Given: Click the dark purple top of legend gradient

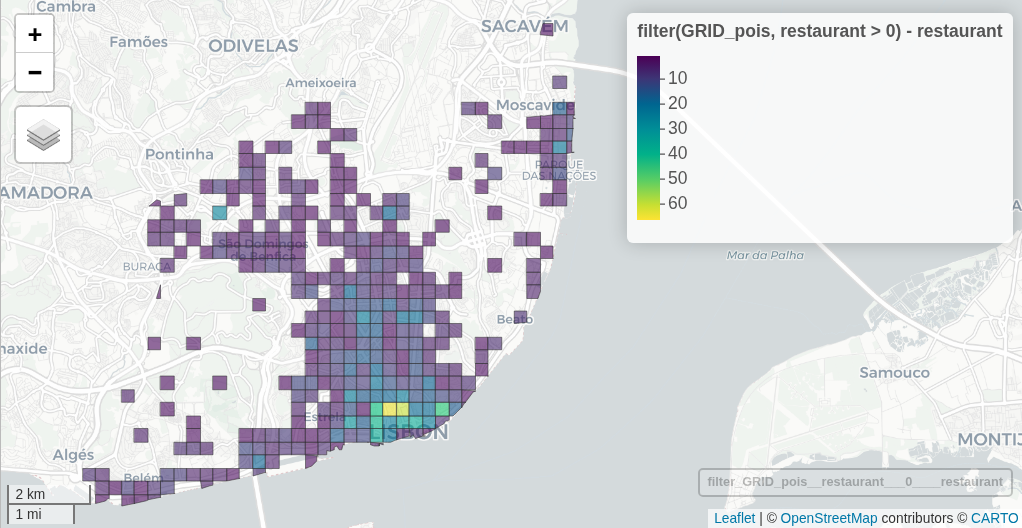Looking at the screenshot, I should tap(648, 62).
